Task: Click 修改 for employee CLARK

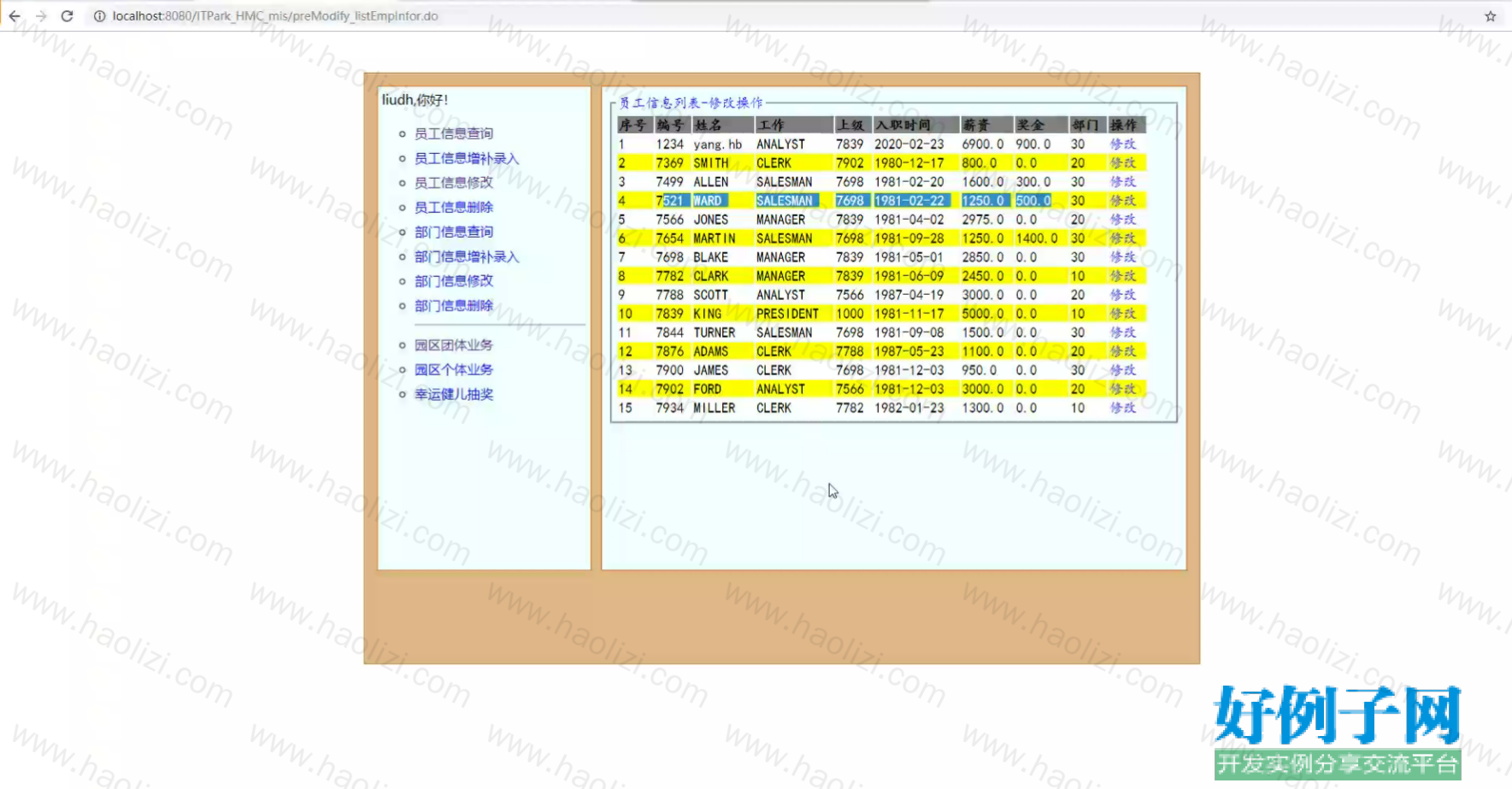Action: (x=1123, y=276)
